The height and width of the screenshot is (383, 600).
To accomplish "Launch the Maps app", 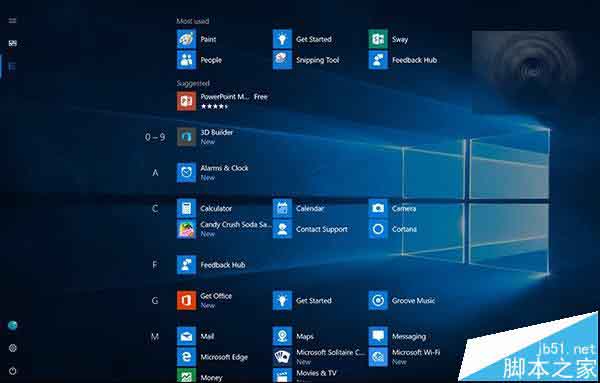I will point(282,336).
